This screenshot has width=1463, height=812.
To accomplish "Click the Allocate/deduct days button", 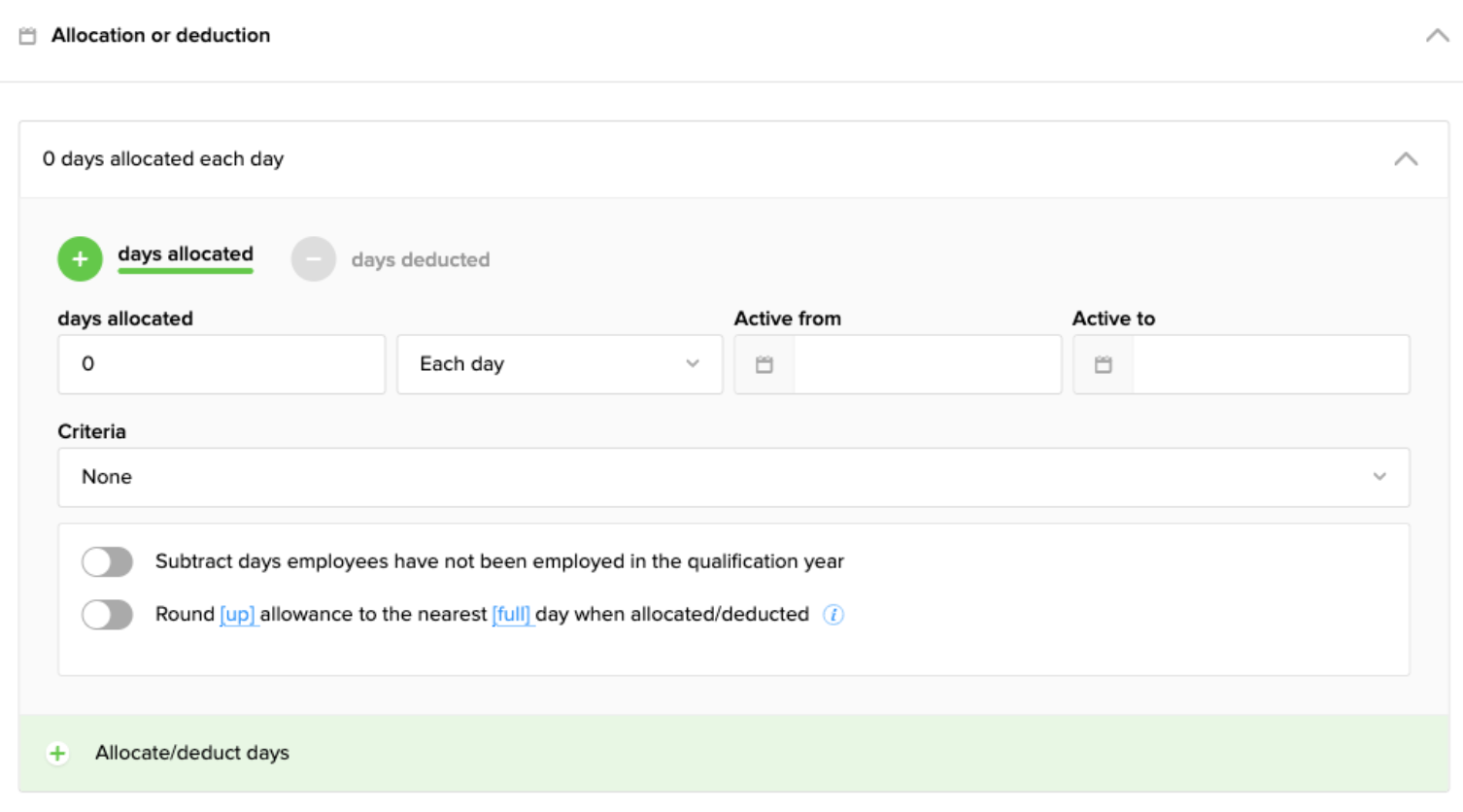I will tap(192, 754).
